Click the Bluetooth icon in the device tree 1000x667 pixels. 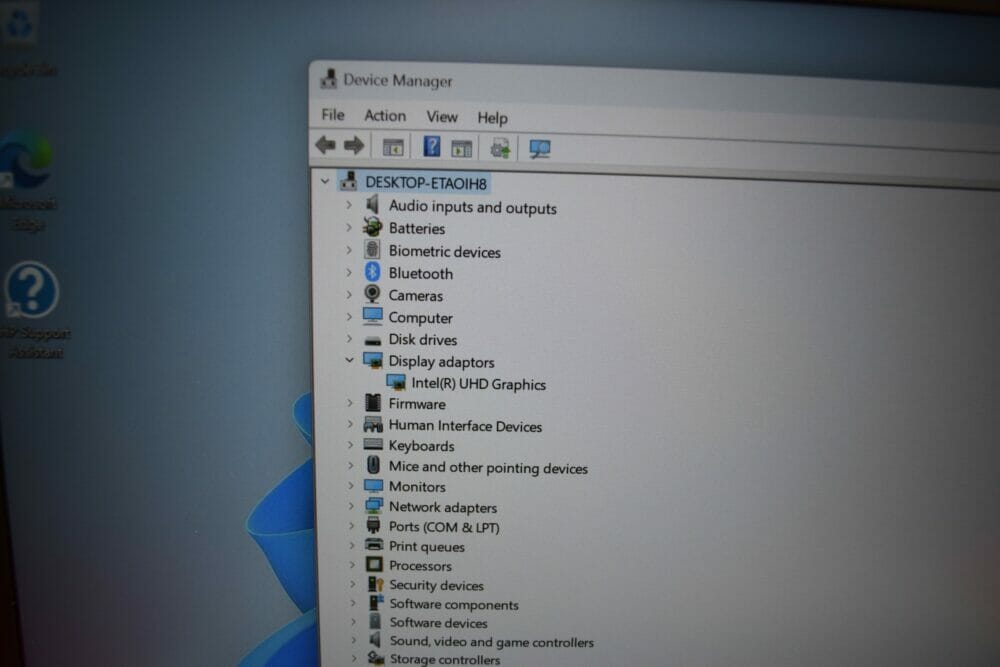tap(372, 272)
